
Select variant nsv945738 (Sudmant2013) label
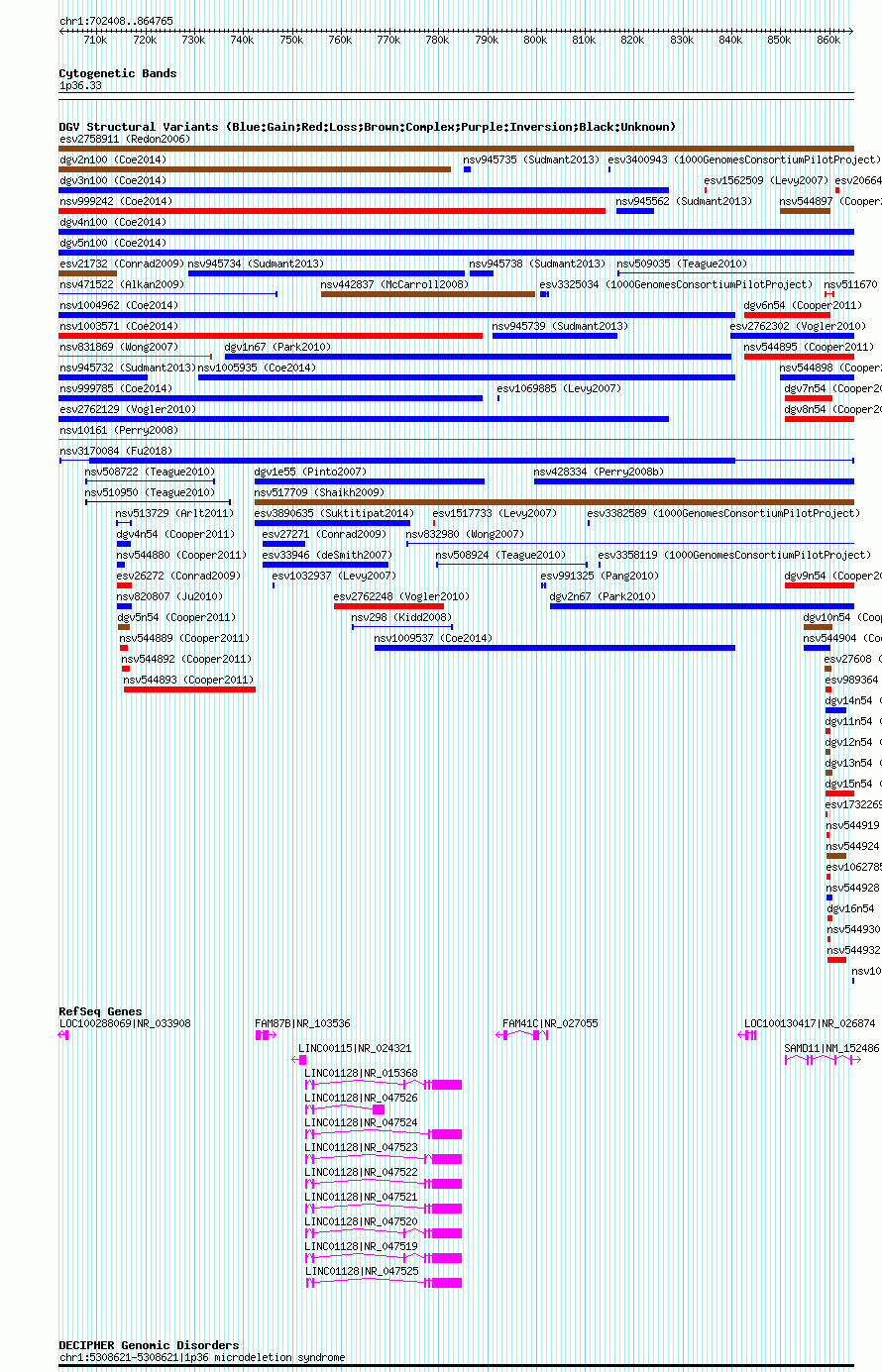click(537, 264)
